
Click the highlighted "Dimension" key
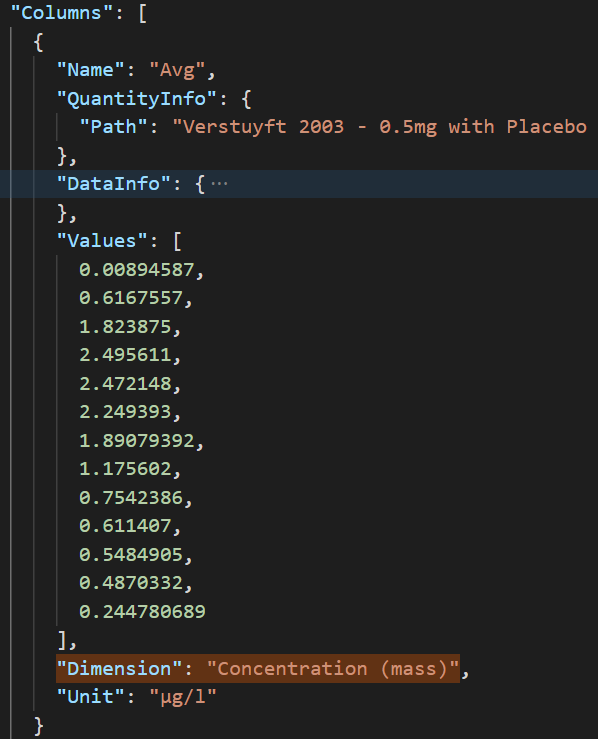point(119,669)
